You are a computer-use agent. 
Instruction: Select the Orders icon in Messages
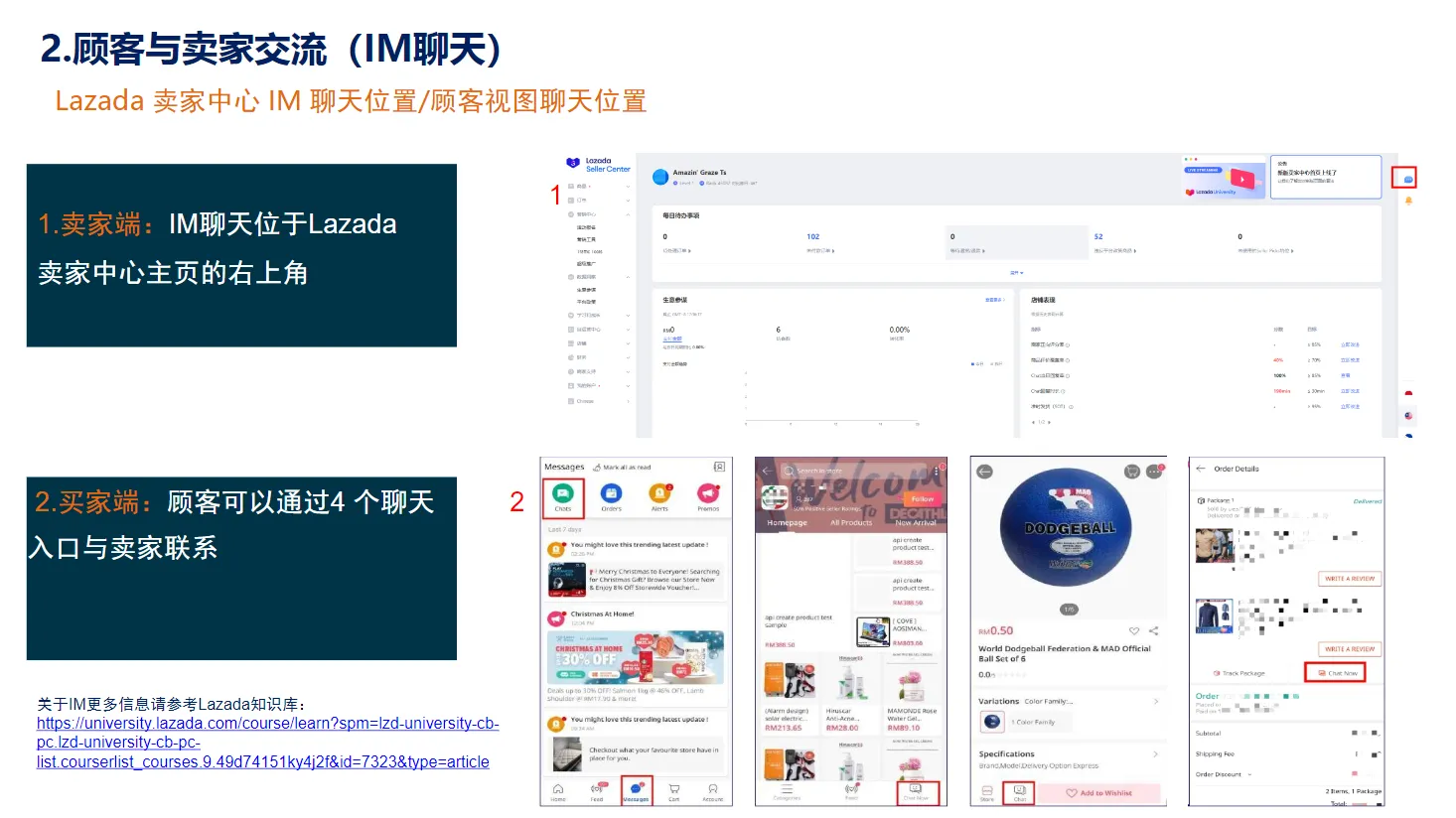pos(611,494)
